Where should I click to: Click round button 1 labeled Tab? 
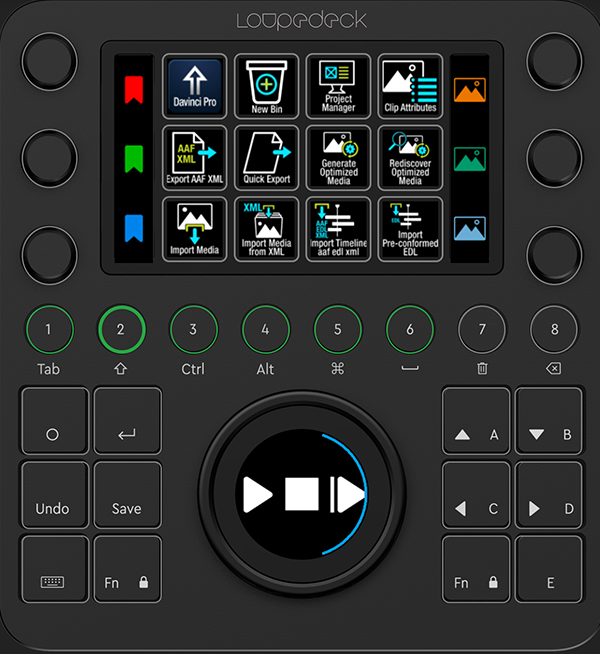pos(50,330)
